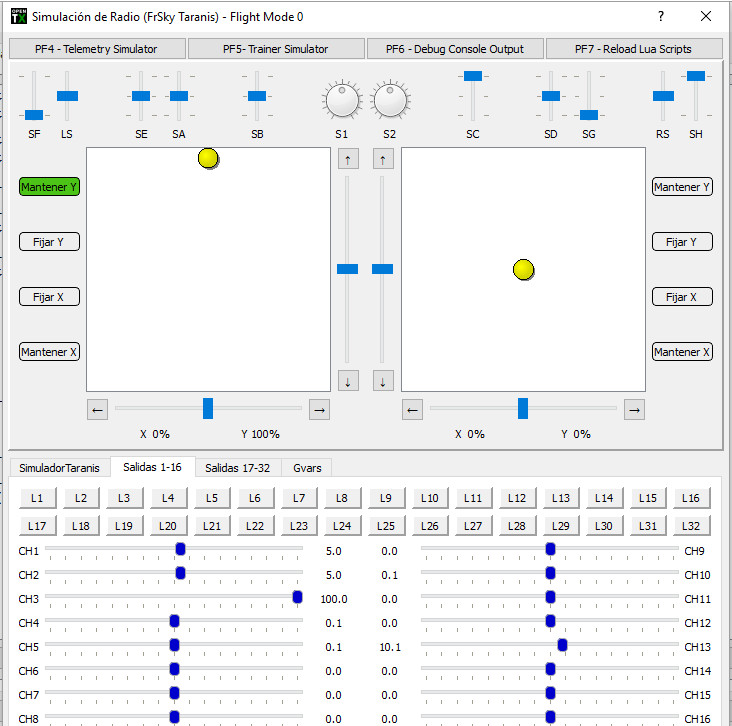Click the S1 rotary knob
This screenshot has width=732, height=726.
coord(342,100)
